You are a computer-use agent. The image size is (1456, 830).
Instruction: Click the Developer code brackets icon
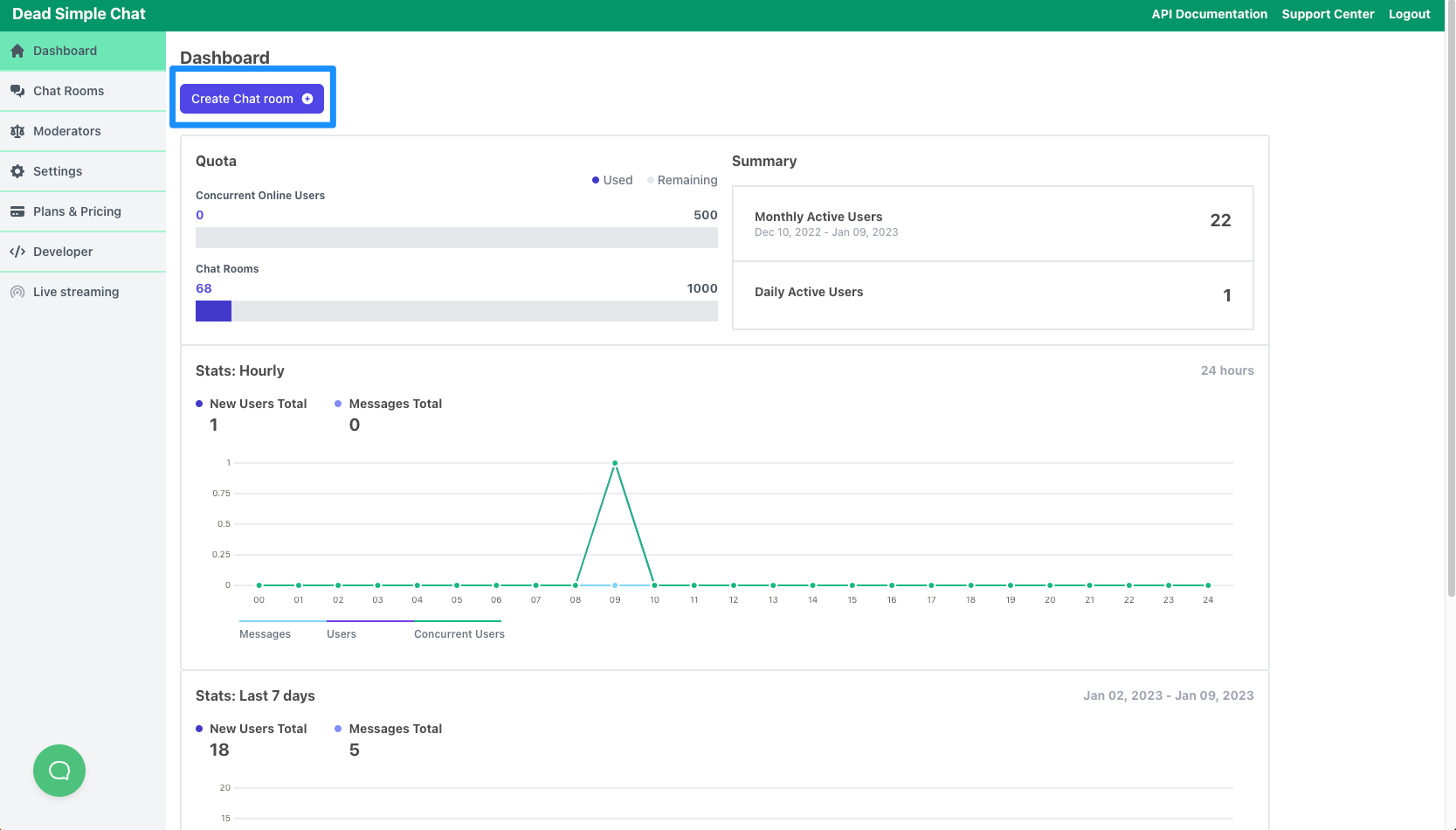pyautogui.click(x=17, y=252)
